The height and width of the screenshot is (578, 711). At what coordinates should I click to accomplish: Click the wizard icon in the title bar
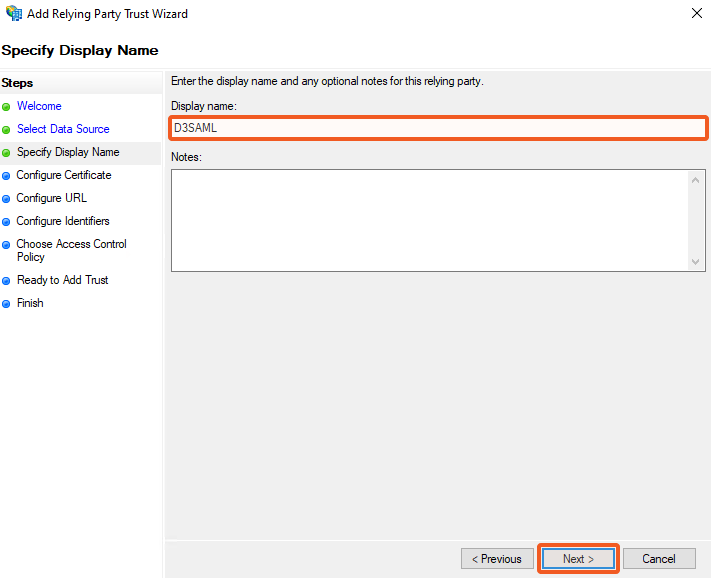pos(13,14)
